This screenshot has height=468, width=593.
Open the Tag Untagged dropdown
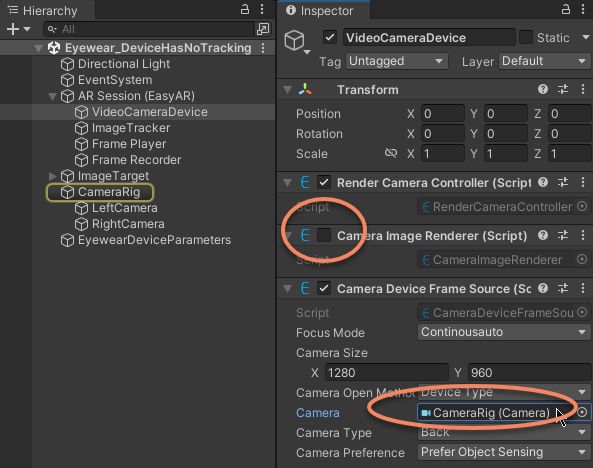coord(397,61)
